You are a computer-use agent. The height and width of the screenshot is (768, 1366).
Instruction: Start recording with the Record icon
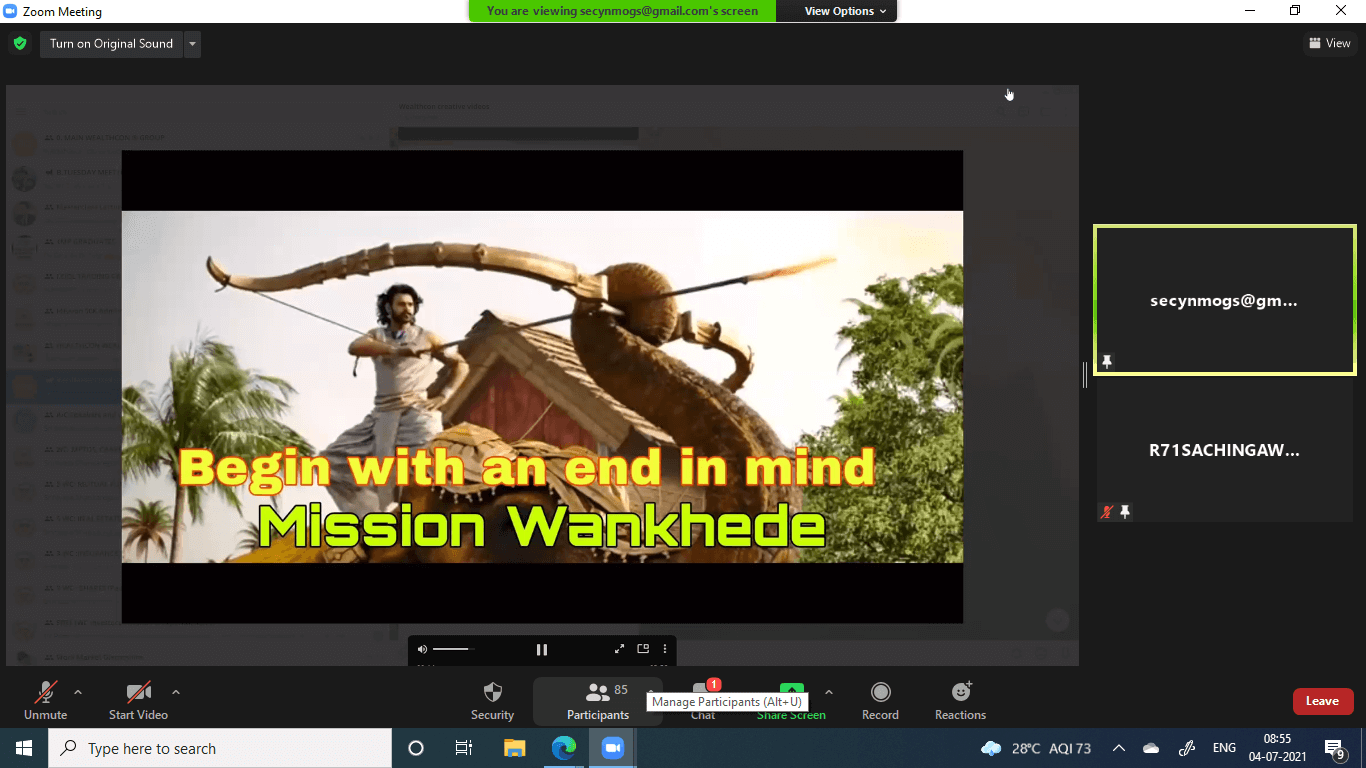[880, 700]
